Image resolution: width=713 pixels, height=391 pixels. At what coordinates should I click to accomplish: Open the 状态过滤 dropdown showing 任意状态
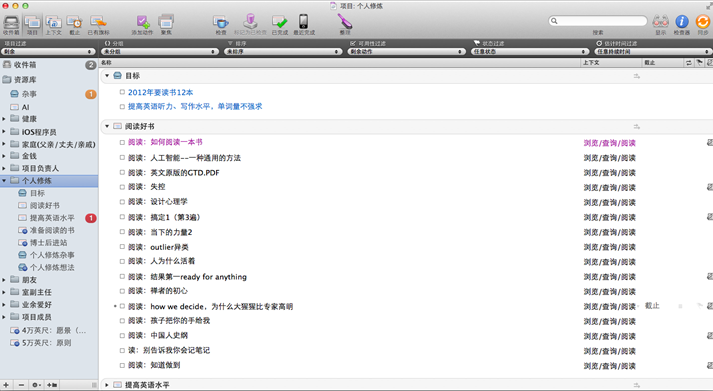tap(530, 52)
